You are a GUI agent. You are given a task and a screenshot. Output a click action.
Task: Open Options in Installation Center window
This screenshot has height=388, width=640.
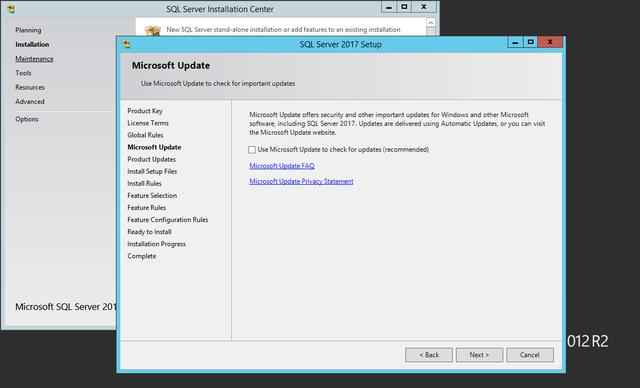pos(27,119)
